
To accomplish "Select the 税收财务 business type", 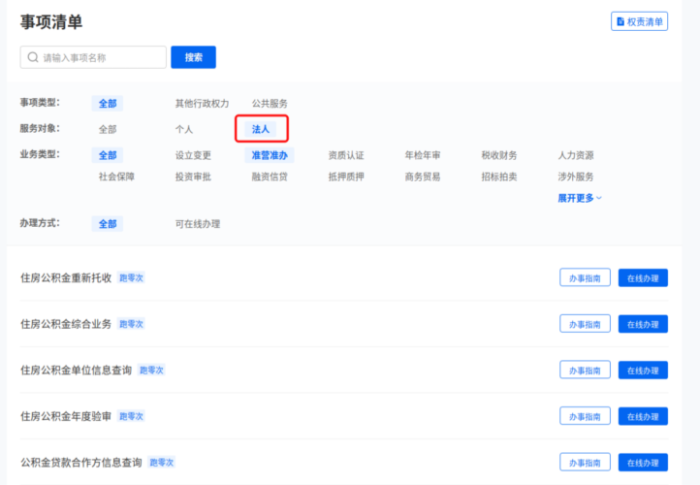I will (x=499, y=155).
